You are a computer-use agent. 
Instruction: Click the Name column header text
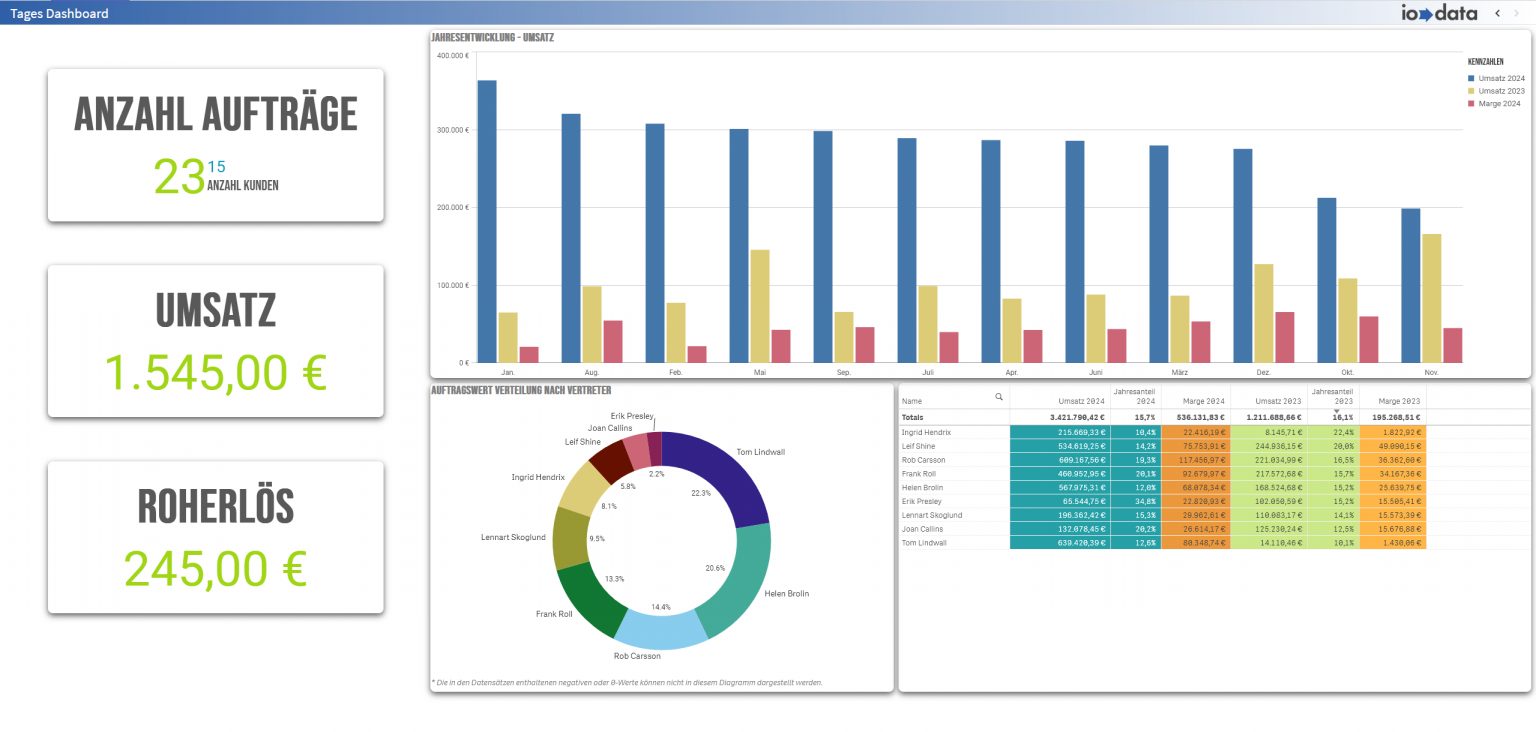pos(911,400)
